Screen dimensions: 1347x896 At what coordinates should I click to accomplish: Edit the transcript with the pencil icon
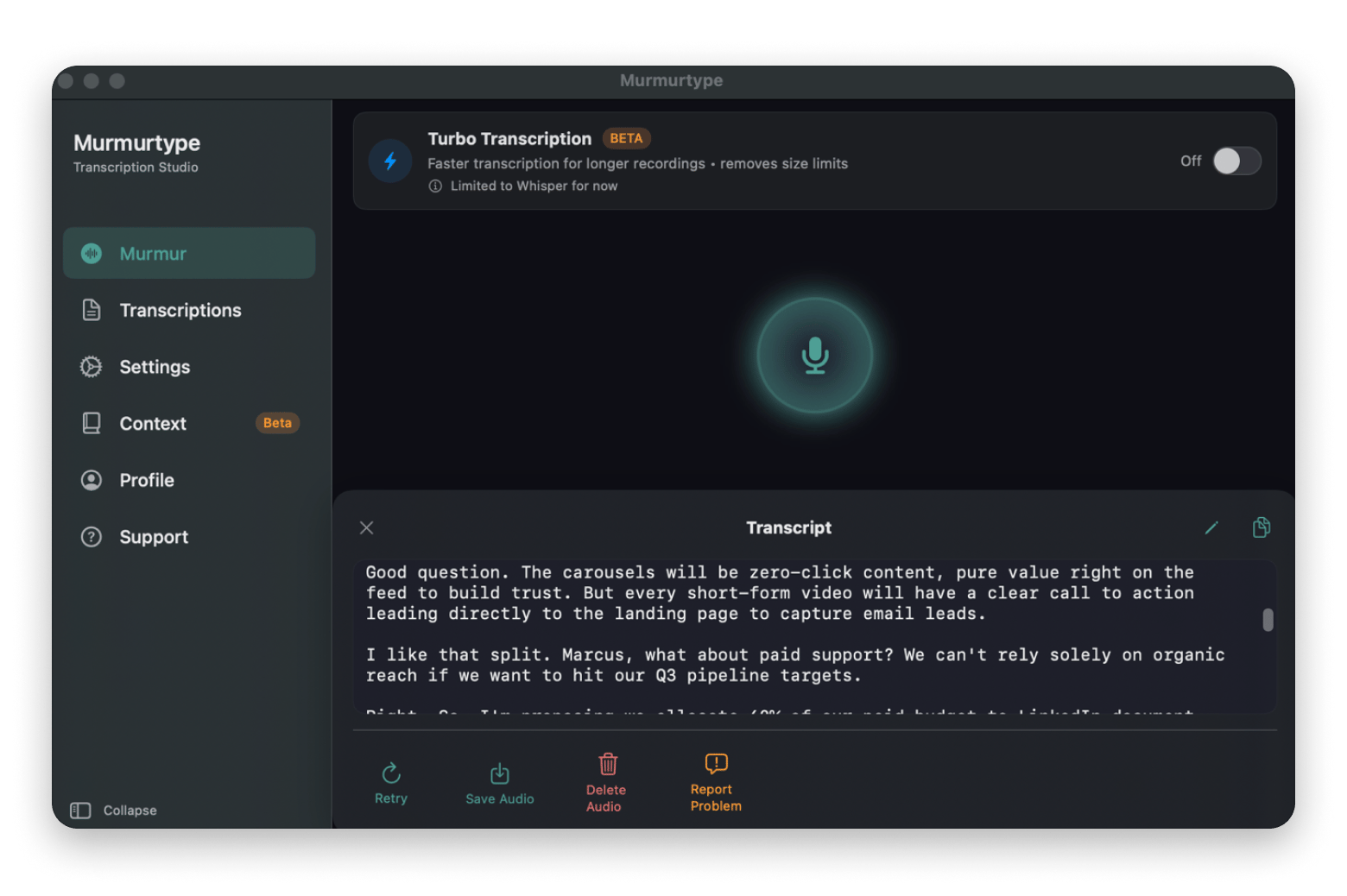(1211, 527)
